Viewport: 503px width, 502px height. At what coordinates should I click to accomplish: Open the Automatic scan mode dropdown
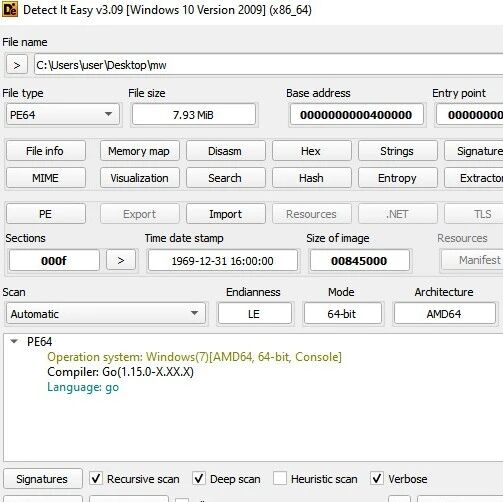tap(106, 314)
